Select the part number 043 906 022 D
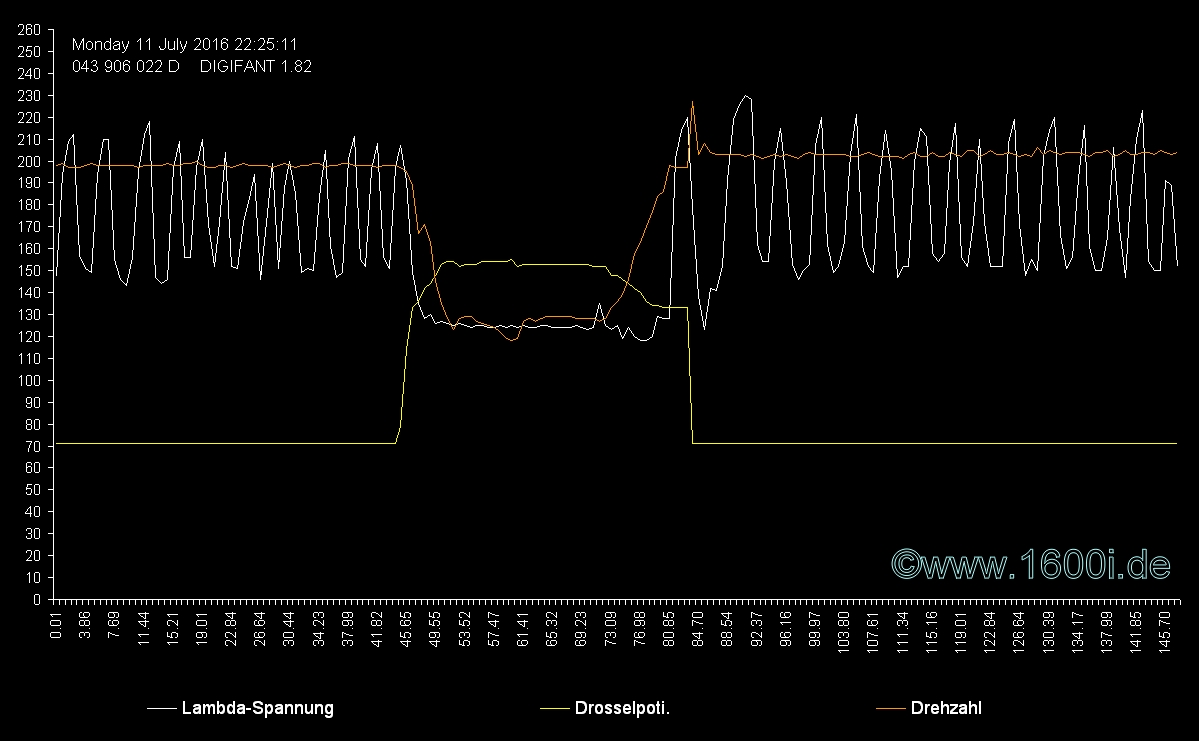The image size is (1199, 741). (126, 67)
